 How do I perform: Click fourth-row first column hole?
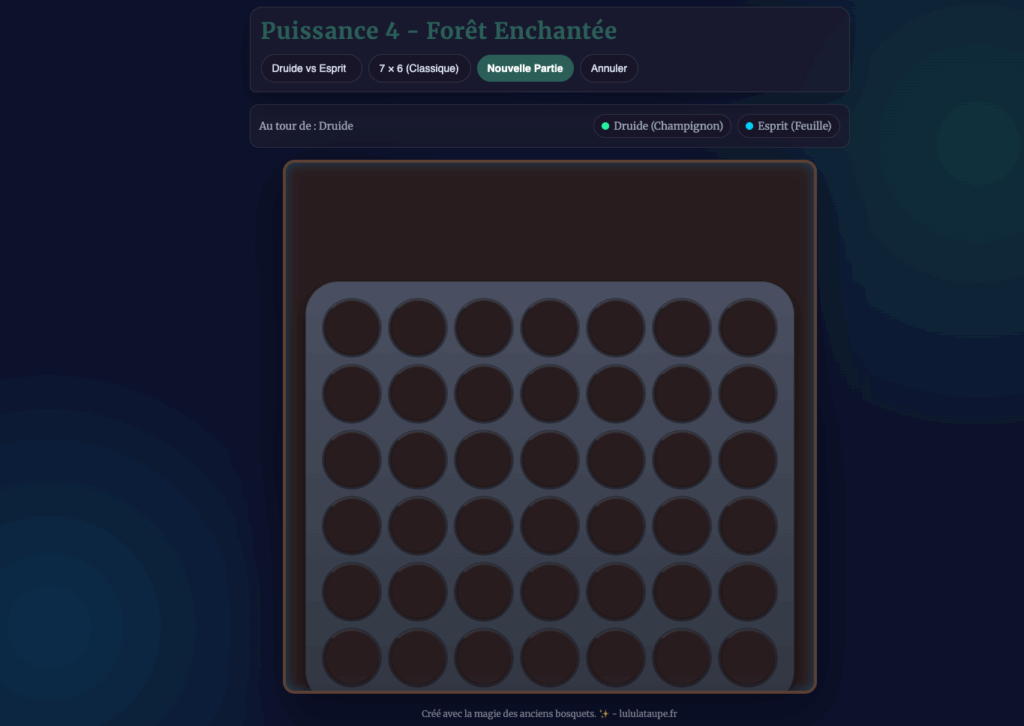point(351,526)
